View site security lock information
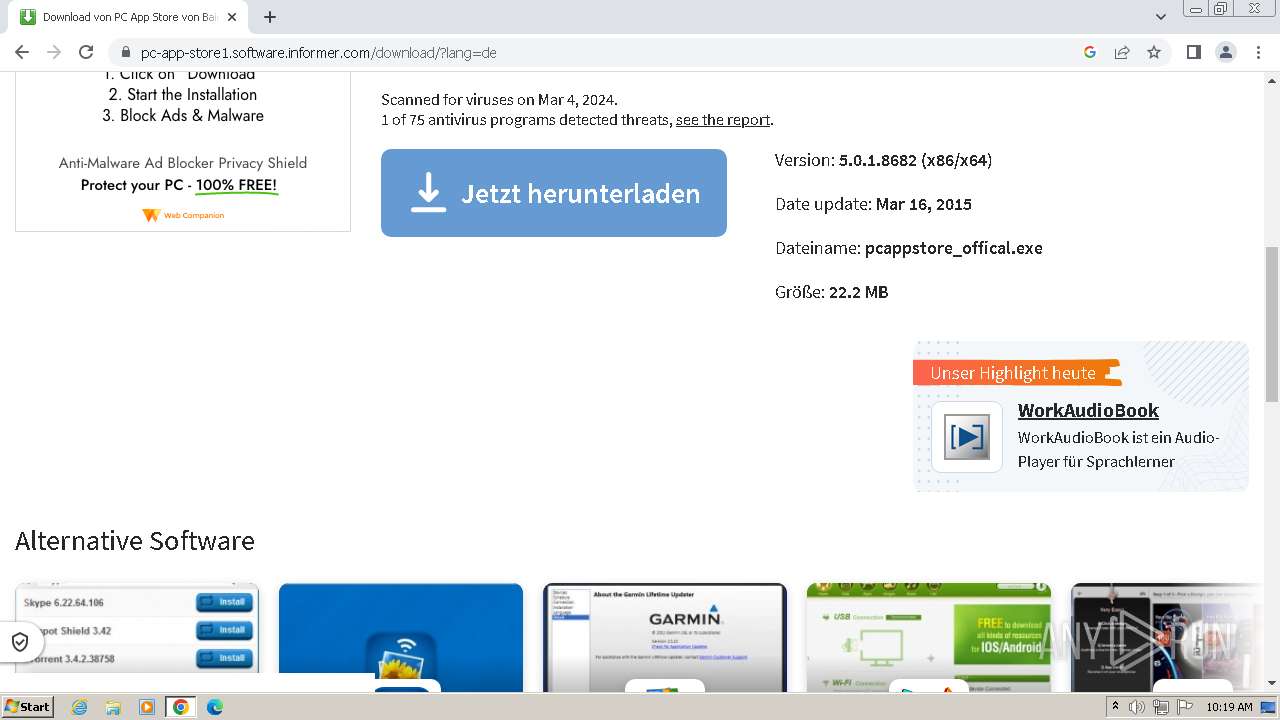The height and width of the screenshot is (720, 1280). [126, 53]
